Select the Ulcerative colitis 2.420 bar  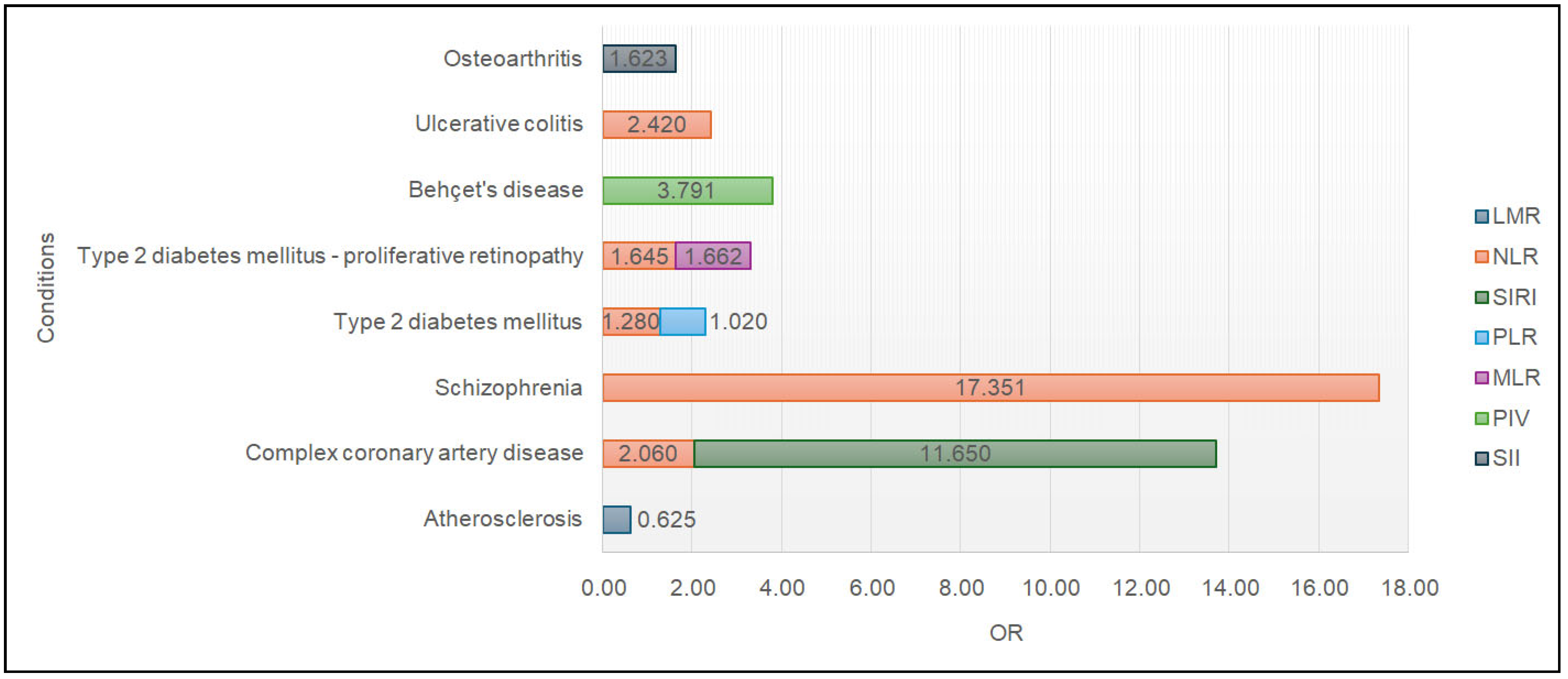click(x=657, y=125)
